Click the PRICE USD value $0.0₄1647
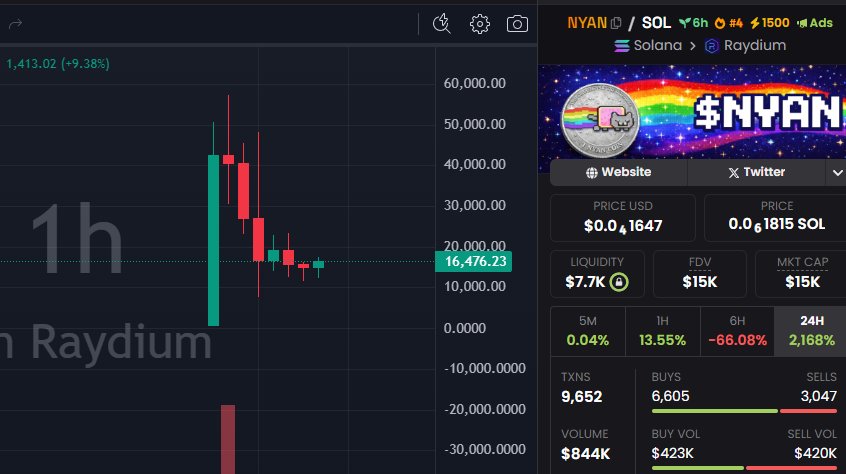Screen dimensions: 846x474 point(623,226)
